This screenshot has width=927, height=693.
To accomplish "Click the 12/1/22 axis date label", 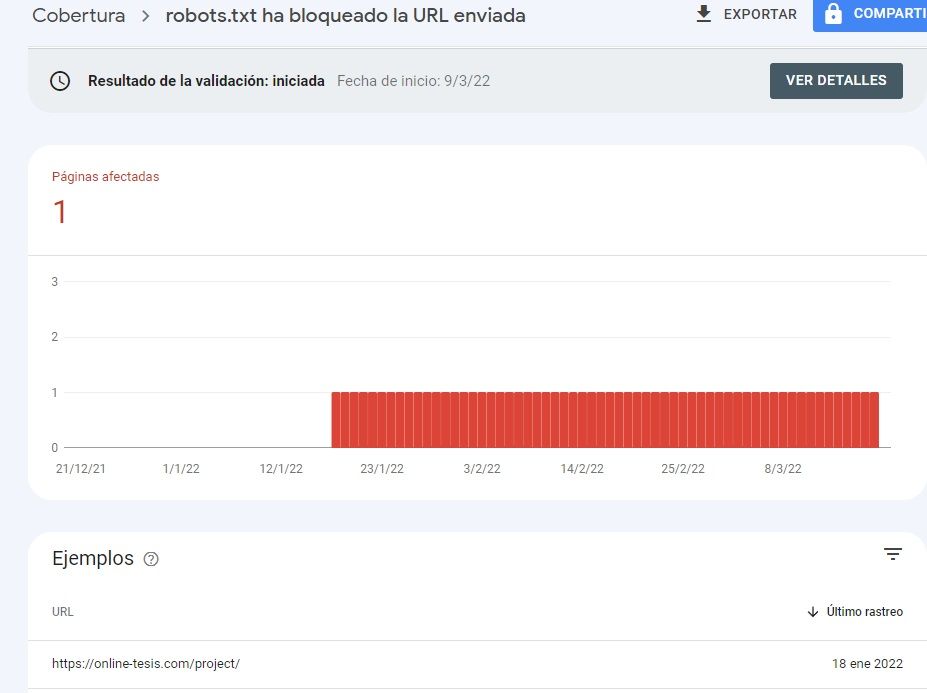I will 281,469.
